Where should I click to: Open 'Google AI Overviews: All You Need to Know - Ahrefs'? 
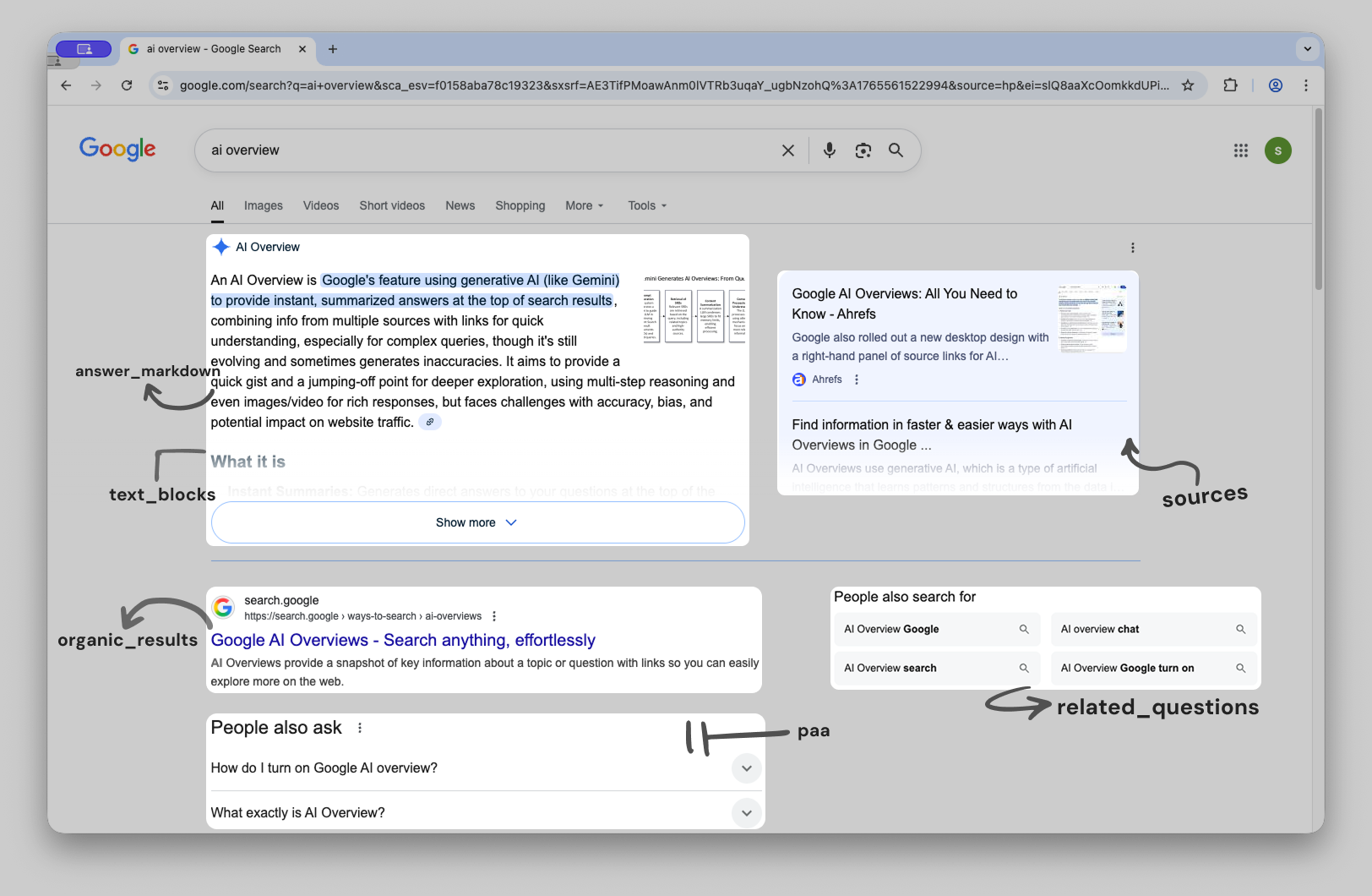905,303
